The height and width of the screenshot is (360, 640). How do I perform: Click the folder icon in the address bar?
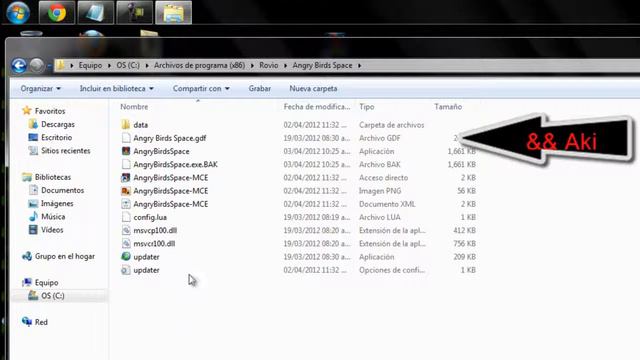60,65
